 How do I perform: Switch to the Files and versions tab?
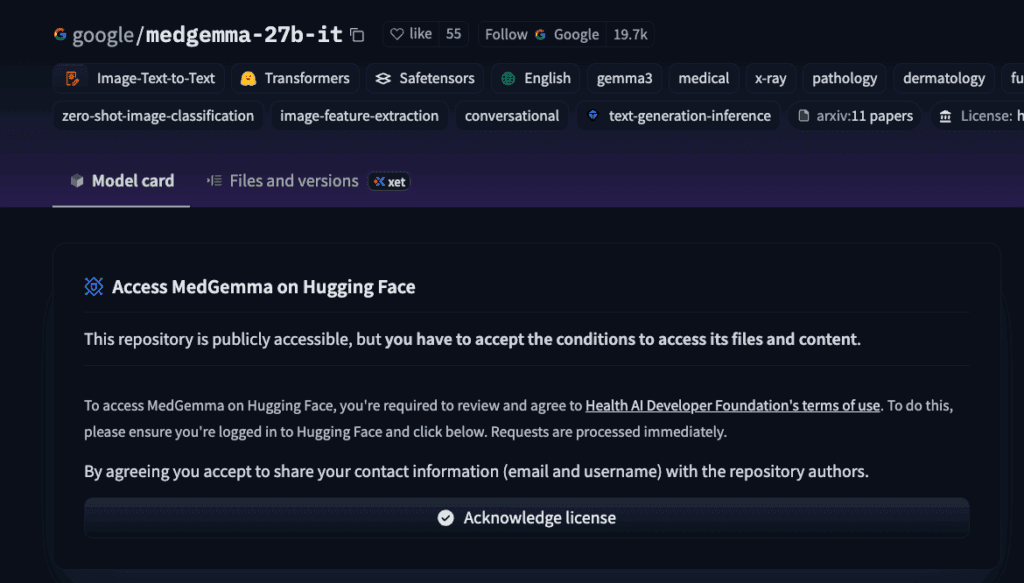(282, 181)
